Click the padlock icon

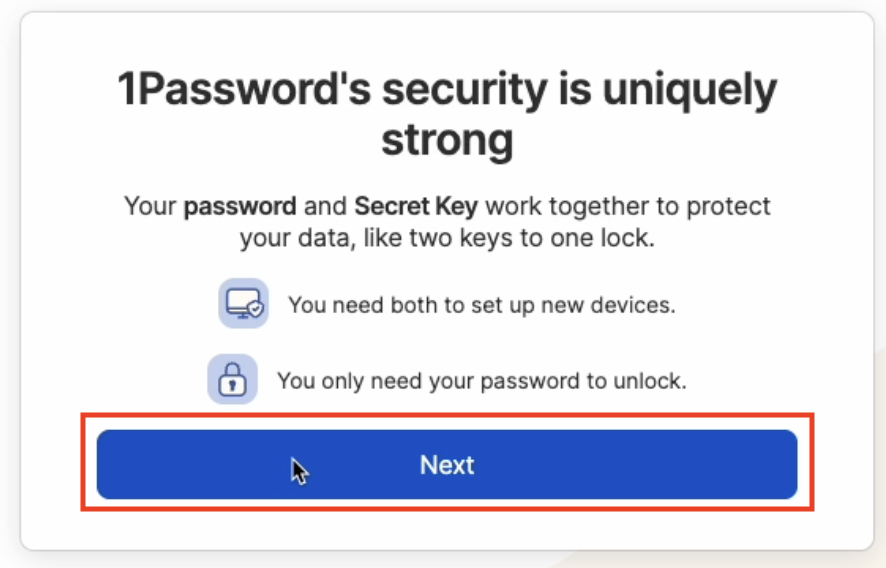(x=232, y=380)
